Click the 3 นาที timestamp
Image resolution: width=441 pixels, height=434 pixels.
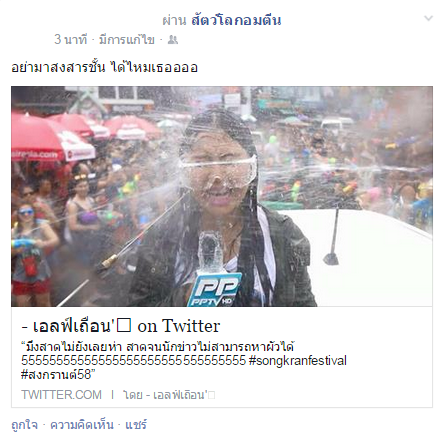(x=71, y=40)
